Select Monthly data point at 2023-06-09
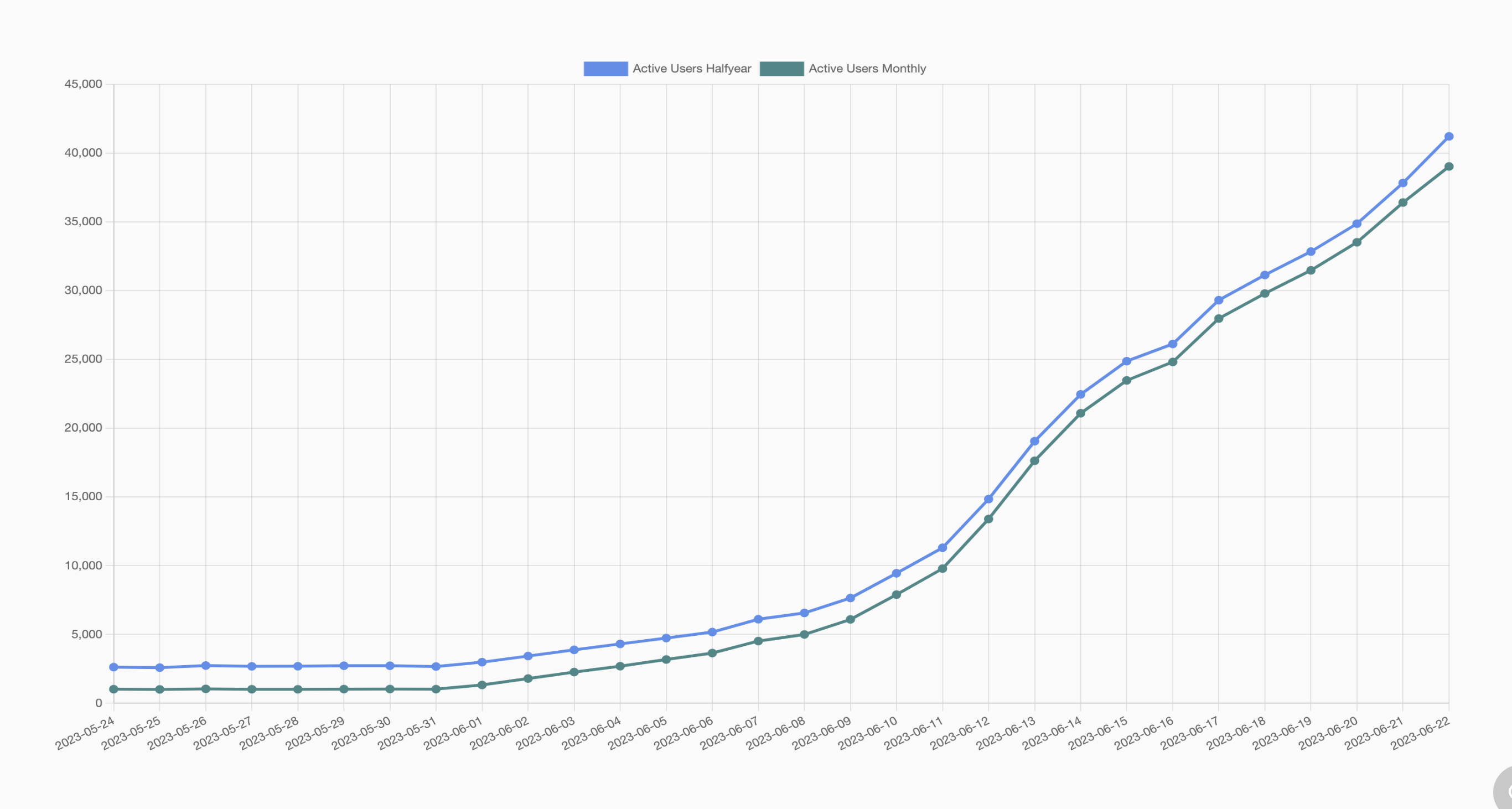Viewport: 1512px width, 809px height. pyautogui.click(x=851, y=620)
